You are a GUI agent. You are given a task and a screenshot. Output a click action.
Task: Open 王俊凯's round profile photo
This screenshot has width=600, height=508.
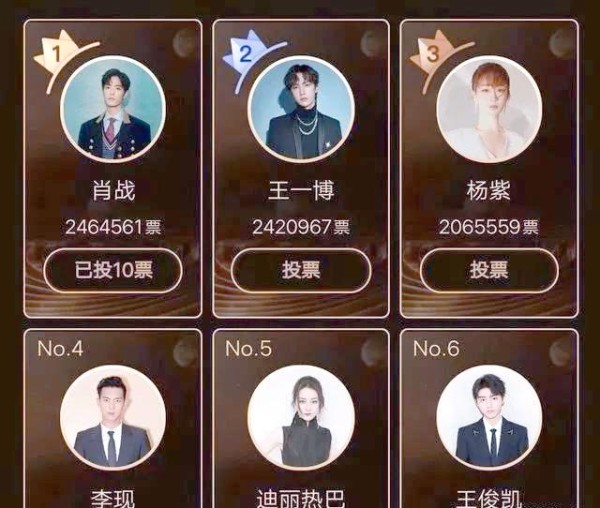click(x=489, y=418)
